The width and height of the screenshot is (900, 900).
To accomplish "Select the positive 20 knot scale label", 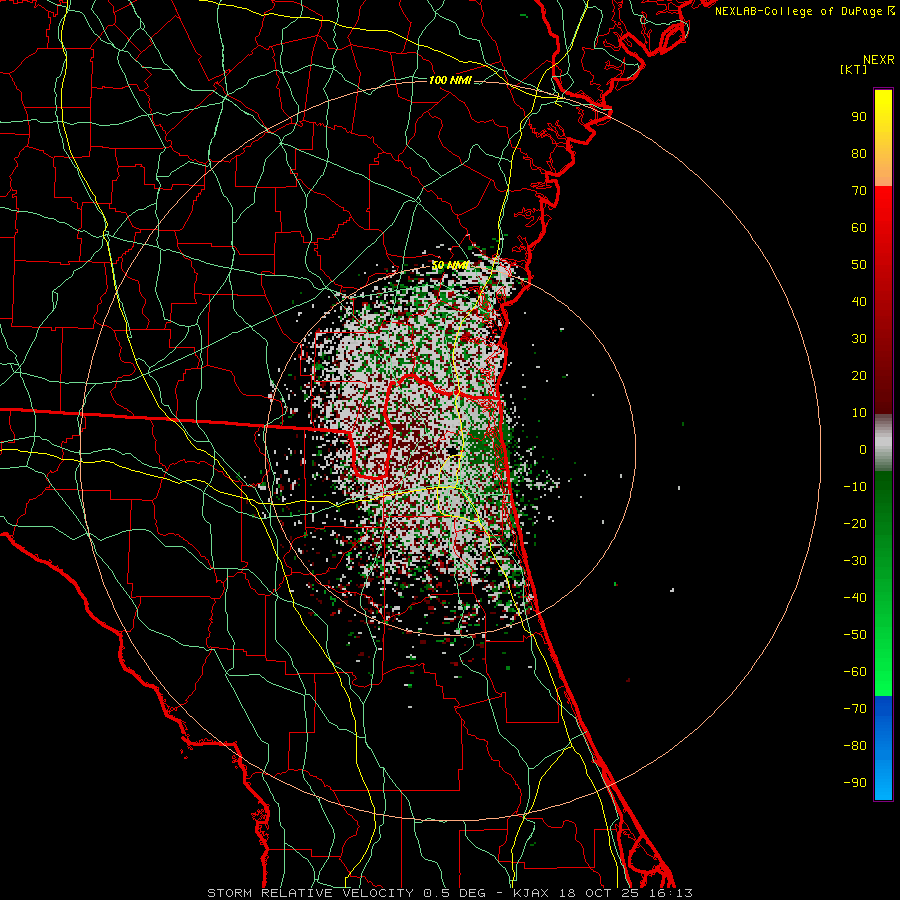I will click(x=859, y=376).
